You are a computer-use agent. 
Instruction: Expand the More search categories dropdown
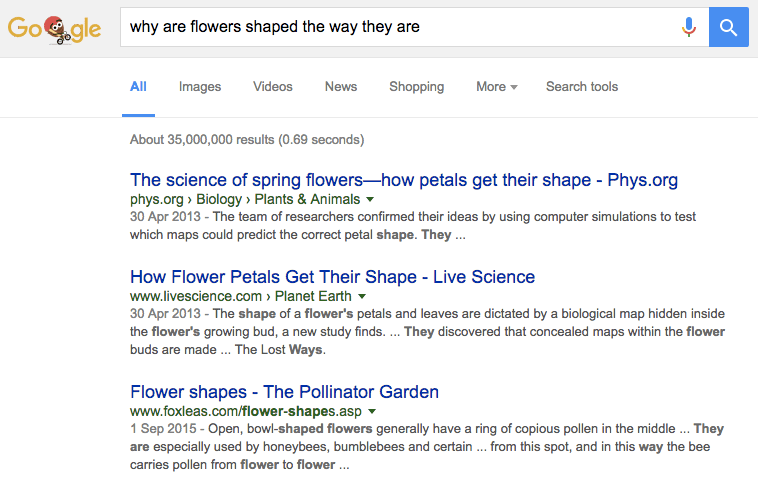(496, 87)
